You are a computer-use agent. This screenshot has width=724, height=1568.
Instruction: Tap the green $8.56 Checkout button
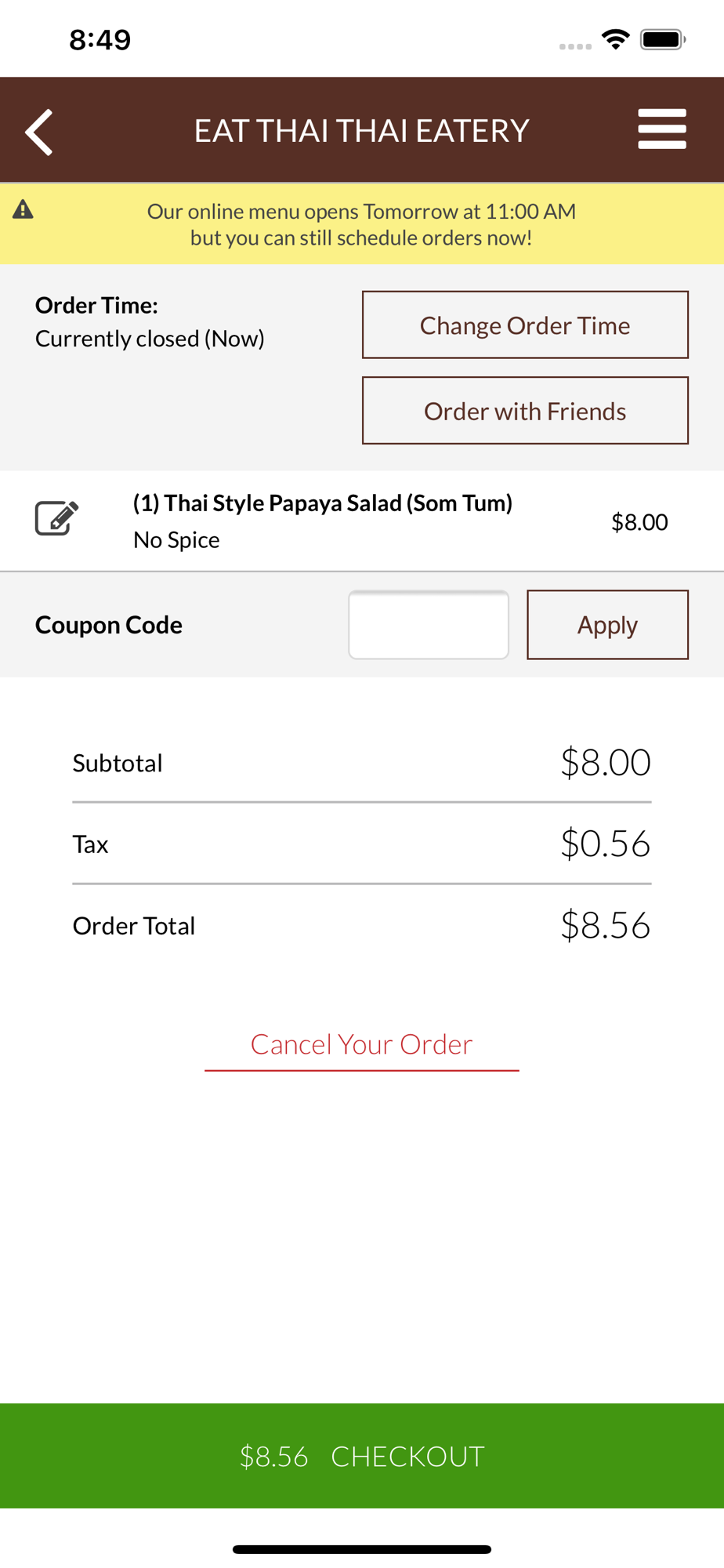click(x=362, y=1456)
